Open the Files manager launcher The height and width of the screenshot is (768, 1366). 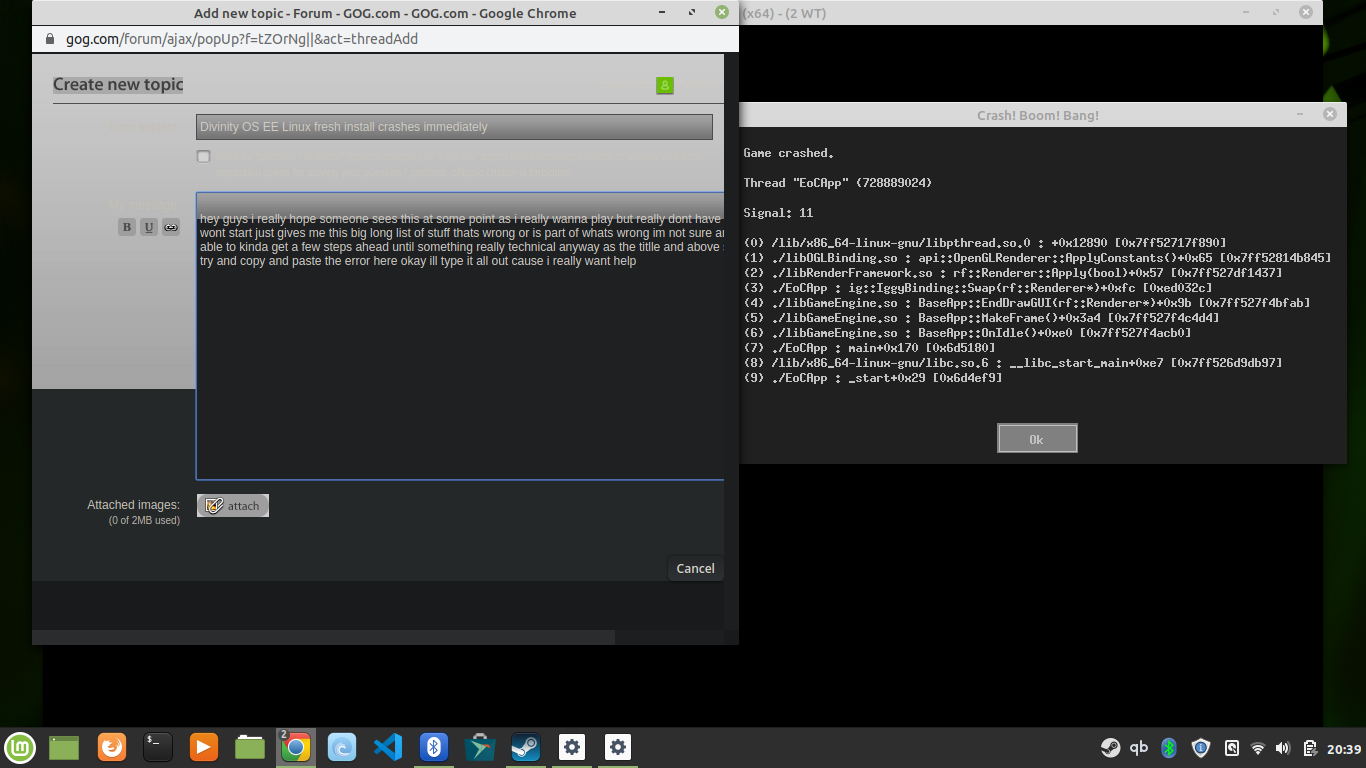[250, 747]
